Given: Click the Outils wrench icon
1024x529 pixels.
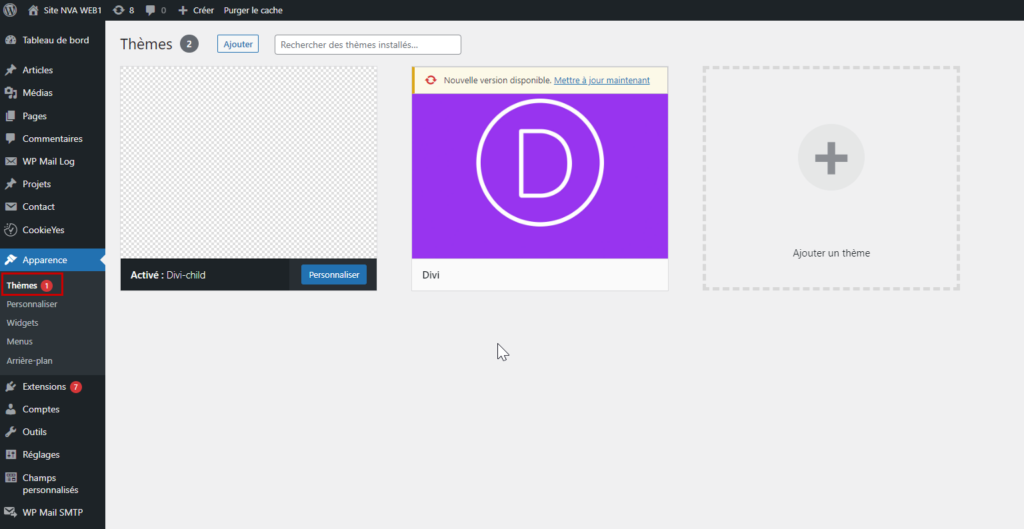Looking at the screenshot, I should point(10,432).
